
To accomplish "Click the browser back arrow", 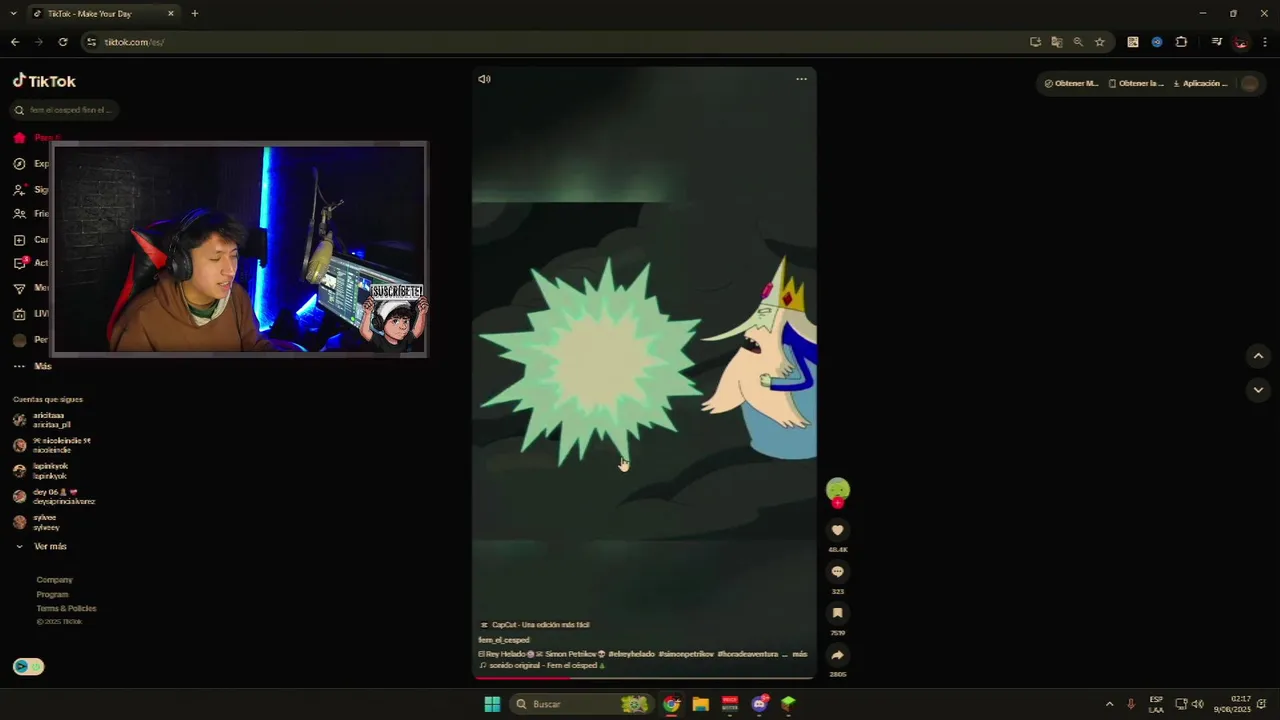I will click(x=14, y=42).
